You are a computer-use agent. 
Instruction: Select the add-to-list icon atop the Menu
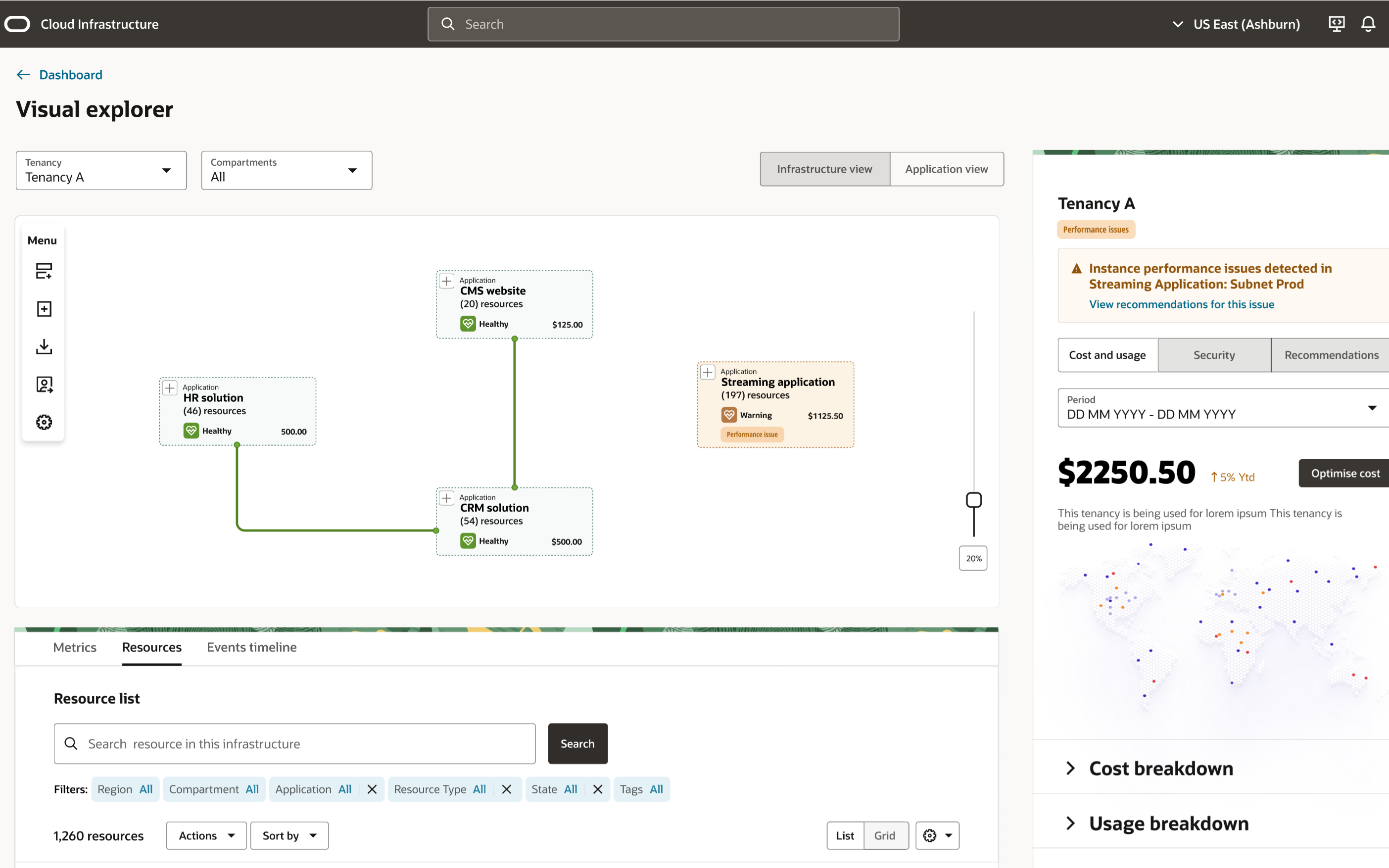click(x=44, y=271)
